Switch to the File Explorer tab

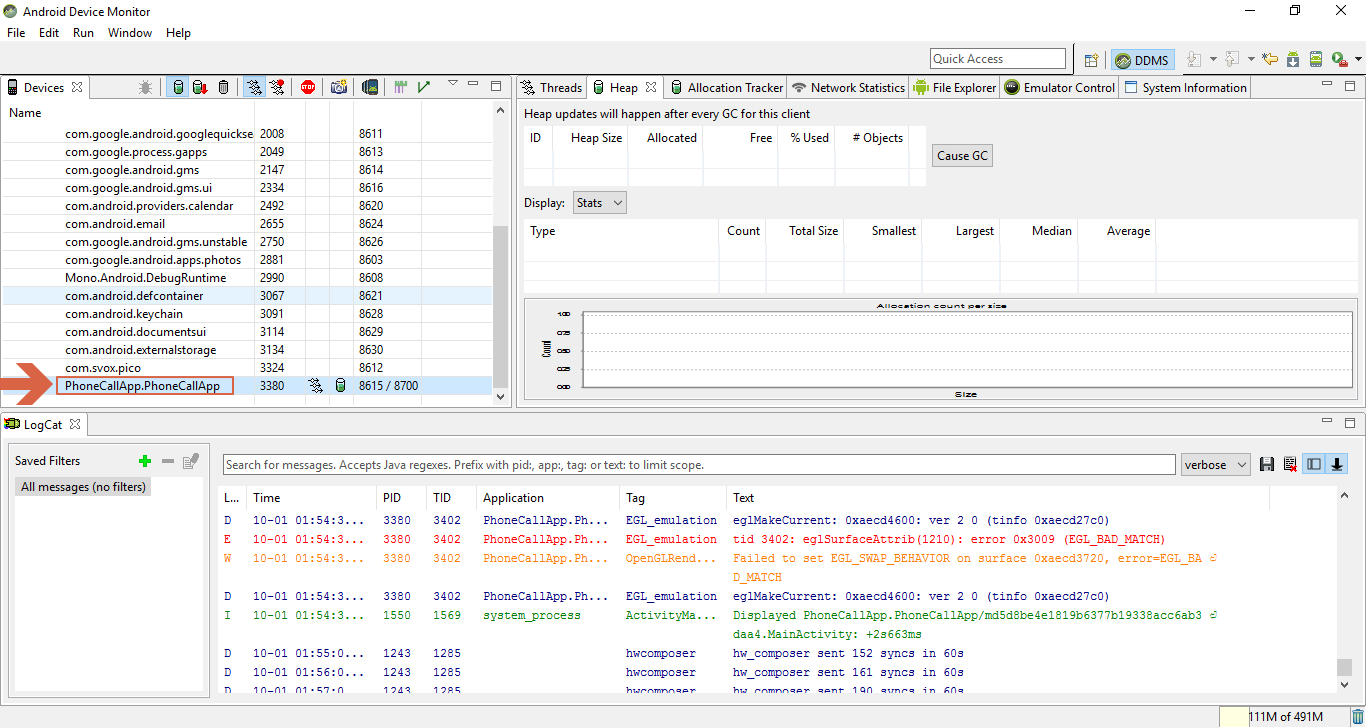click(955, 88)
